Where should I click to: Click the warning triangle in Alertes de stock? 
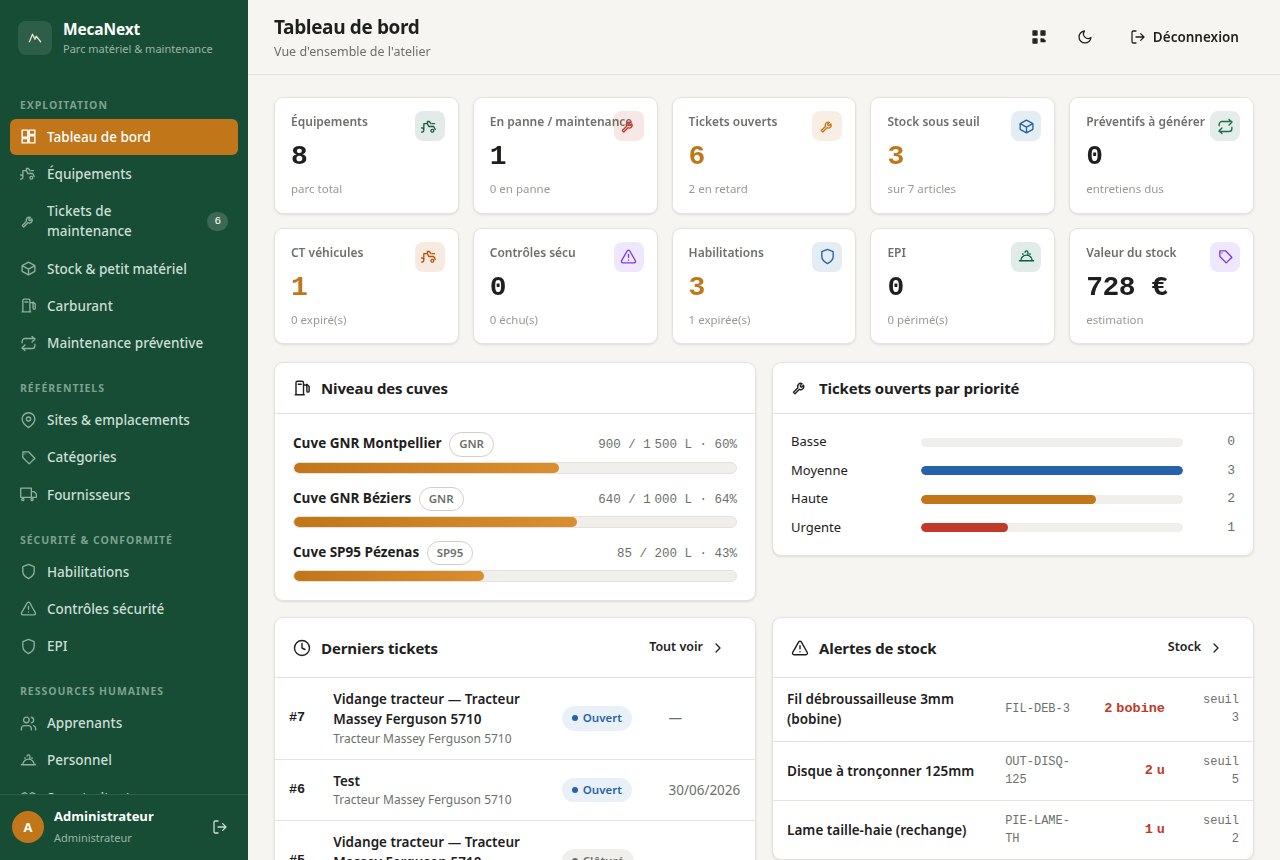tap(800, 648)
